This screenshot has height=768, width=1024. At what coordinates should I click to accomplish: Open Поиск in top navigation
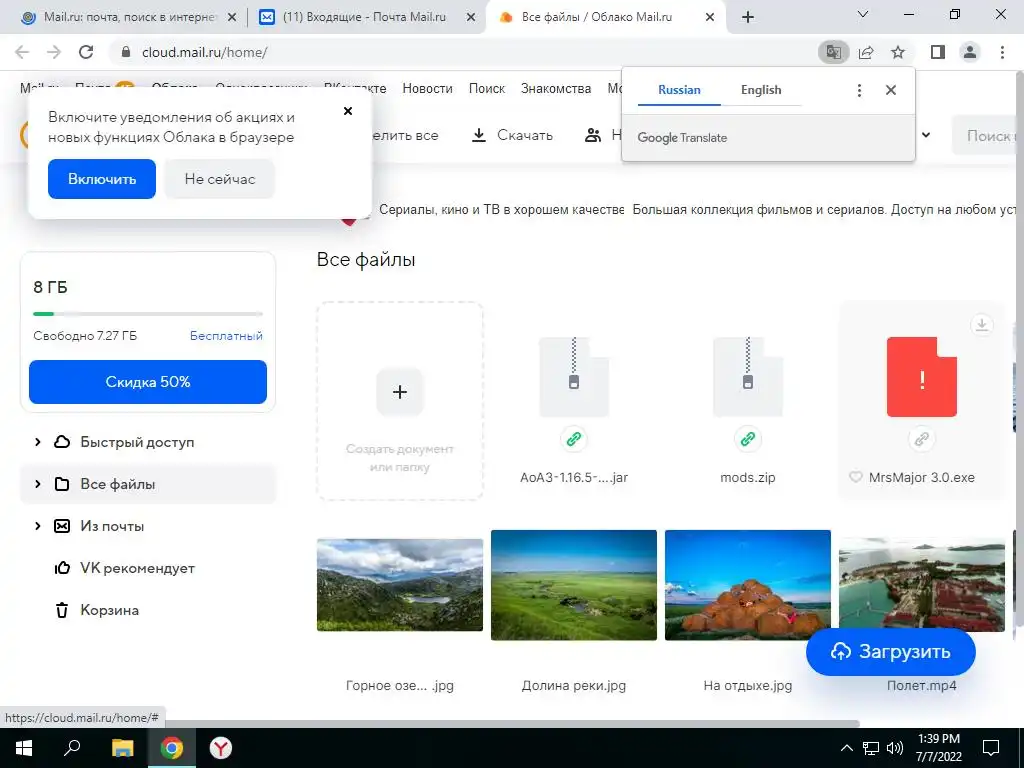tap(487, 88)
